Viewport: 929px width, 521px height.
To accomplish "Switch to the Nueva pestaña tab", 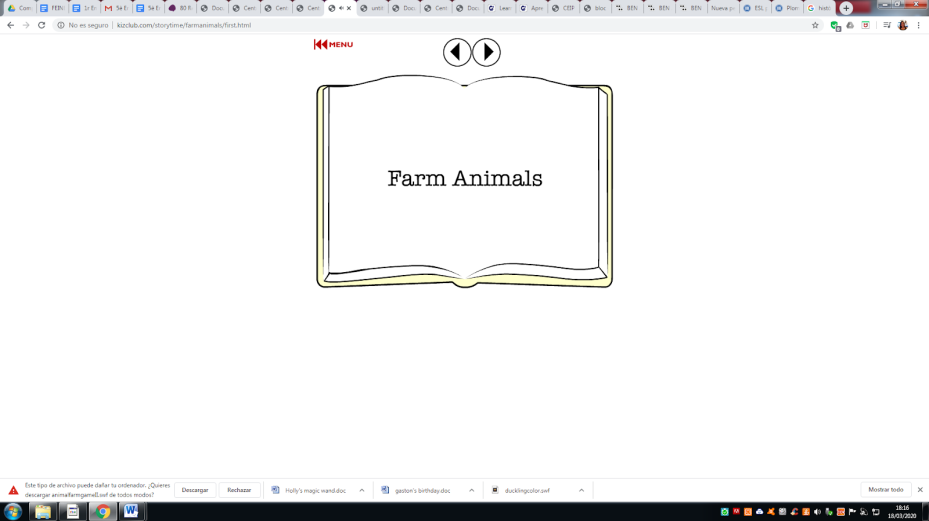I will tap(723, 8).
